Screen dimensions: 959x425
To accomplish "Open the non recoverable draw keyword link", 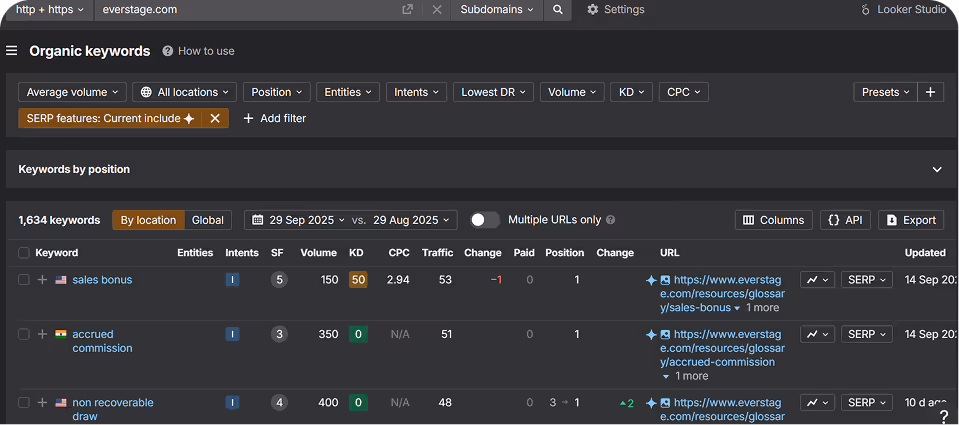I will tap(113, 410).
